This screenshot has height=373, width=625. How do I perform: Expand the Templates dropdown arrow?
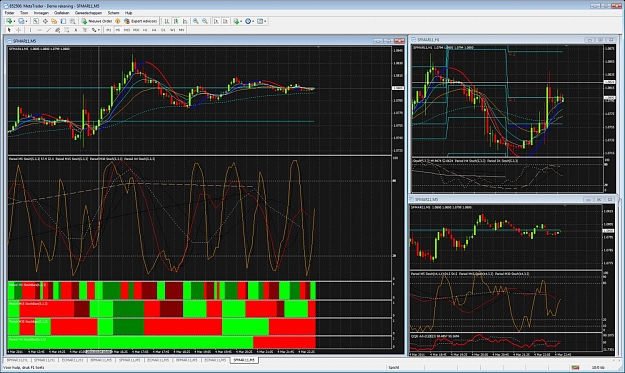tap(265, 21)
